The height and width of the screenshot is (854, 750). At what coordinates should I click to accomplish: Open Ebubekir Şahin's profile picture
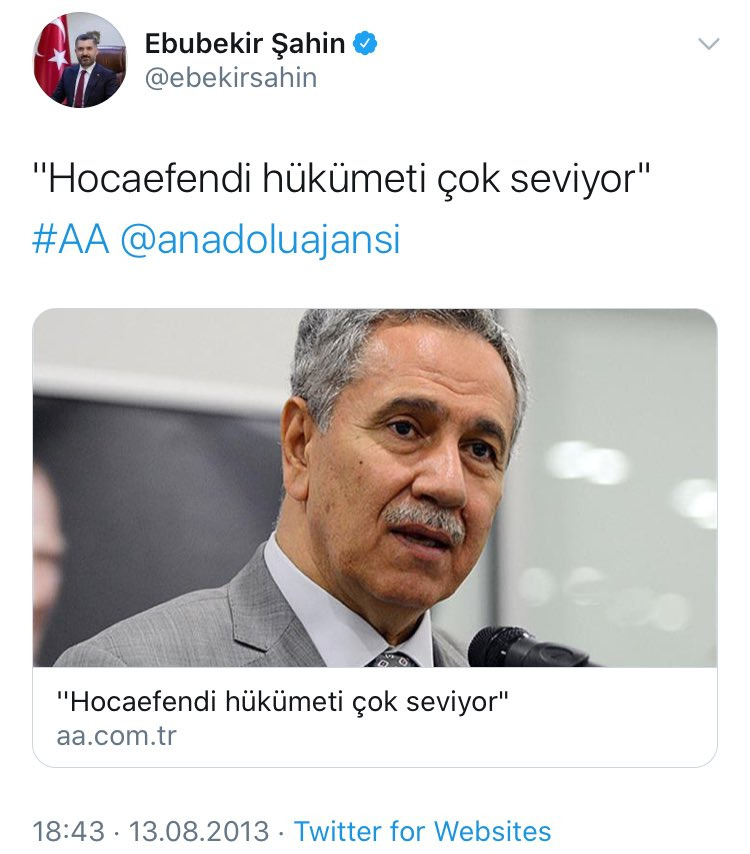80,60
